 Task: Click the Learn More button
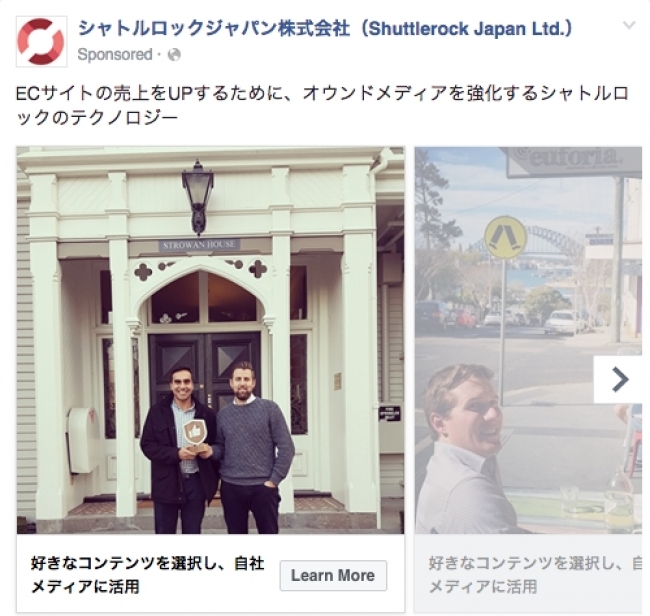pos(333,575)
